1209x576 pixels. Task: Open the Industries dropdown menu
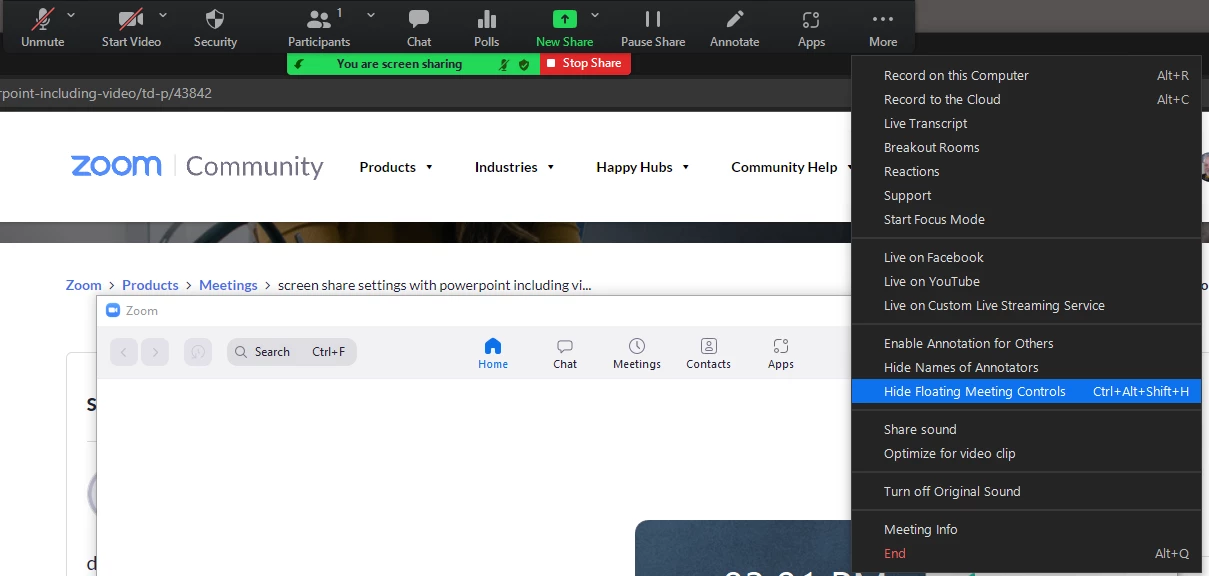(x=514, y=167)
